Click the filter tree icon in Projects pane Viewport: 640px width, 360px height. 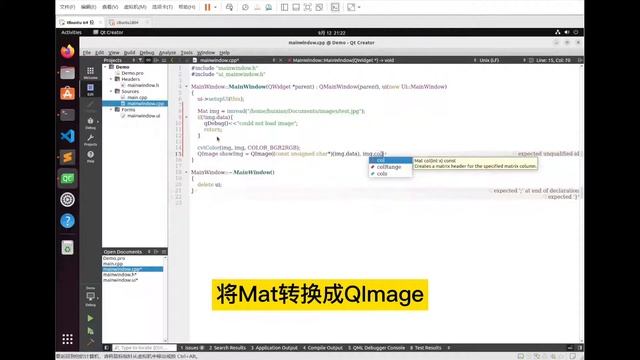pyautogui.click(x=140, y=60)
